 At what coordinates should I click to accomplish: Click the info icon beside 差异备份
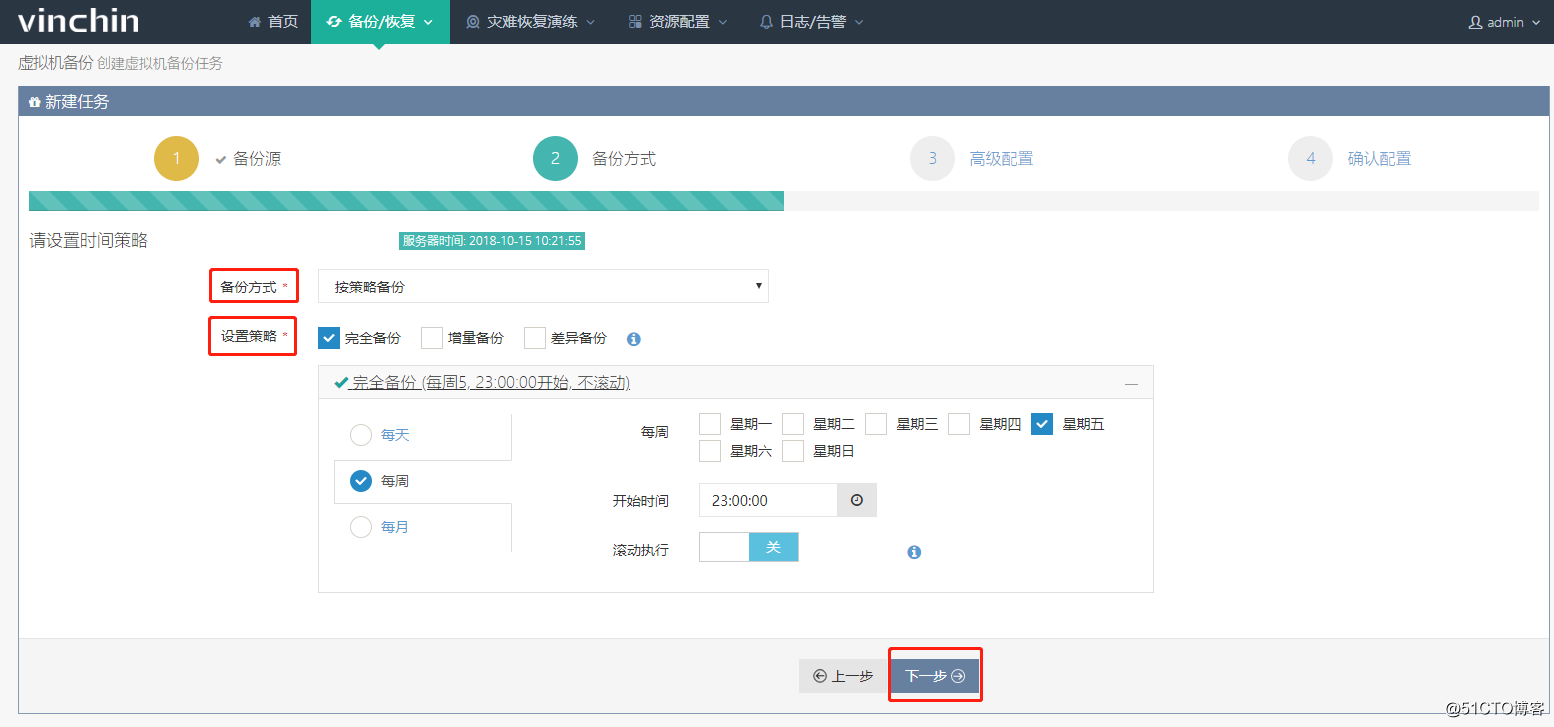coord(633,339)
